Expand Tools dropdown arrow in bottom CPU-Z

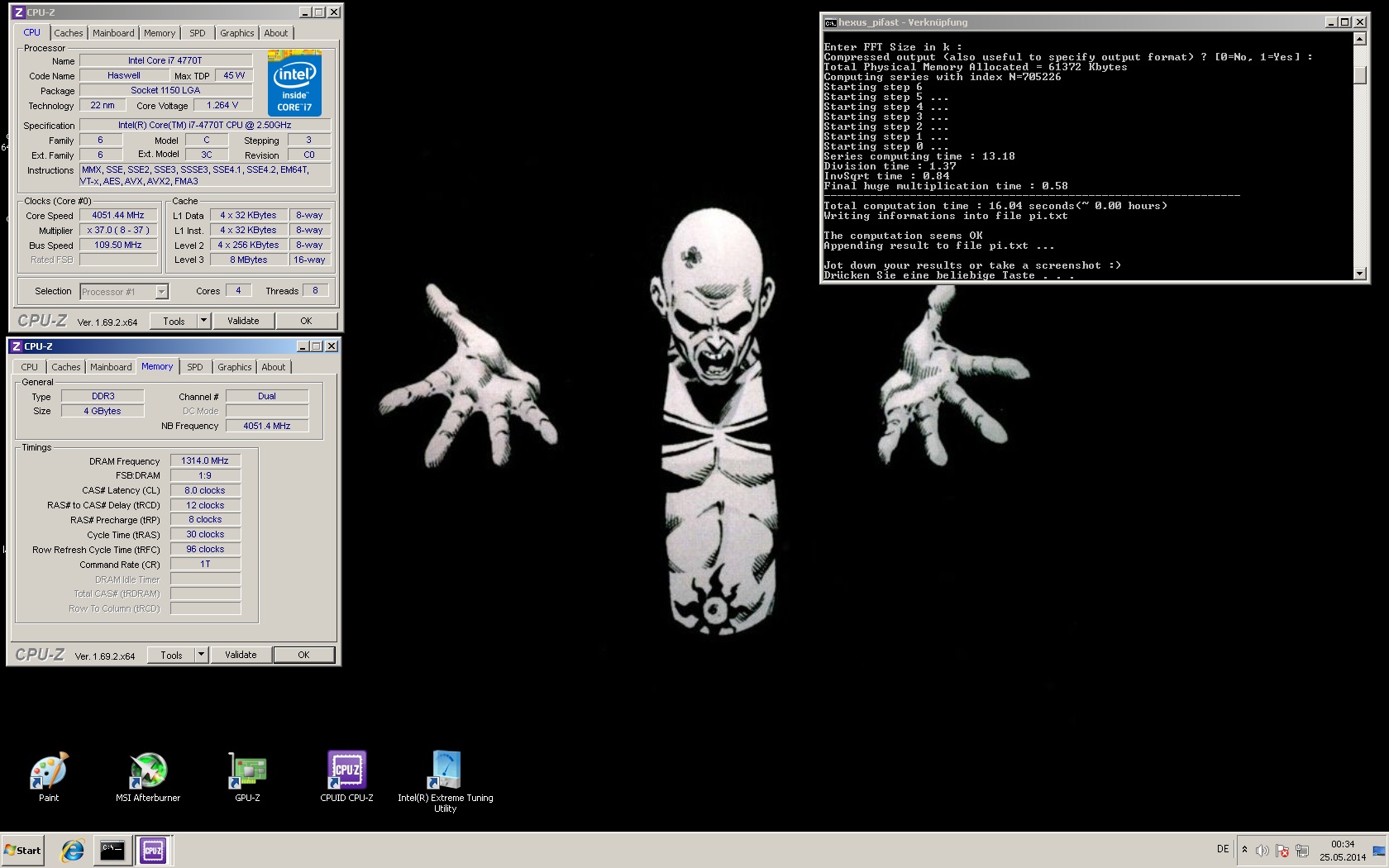click(202, 655)
